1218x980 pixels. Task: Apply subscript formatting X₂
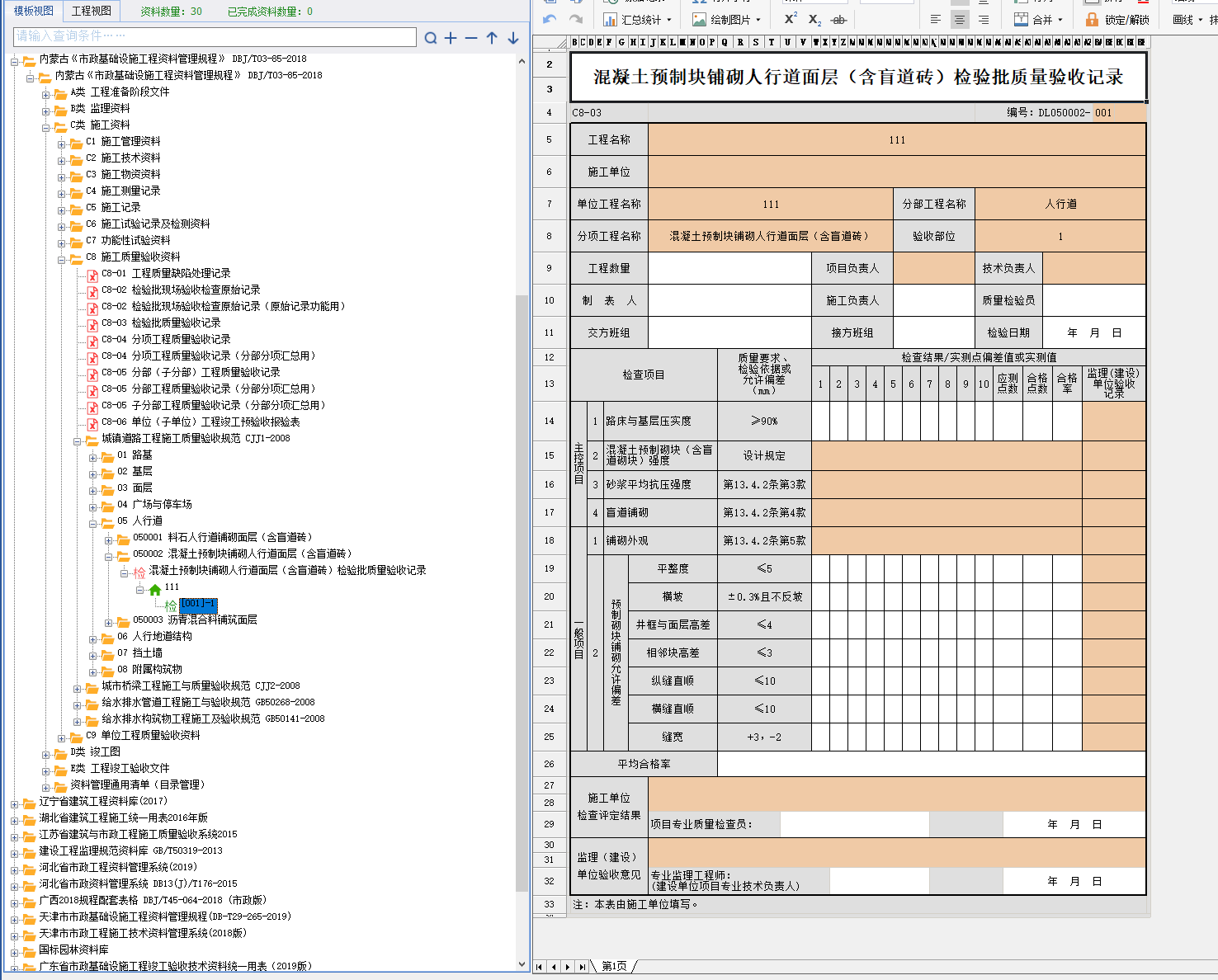(x=814, y=19)
